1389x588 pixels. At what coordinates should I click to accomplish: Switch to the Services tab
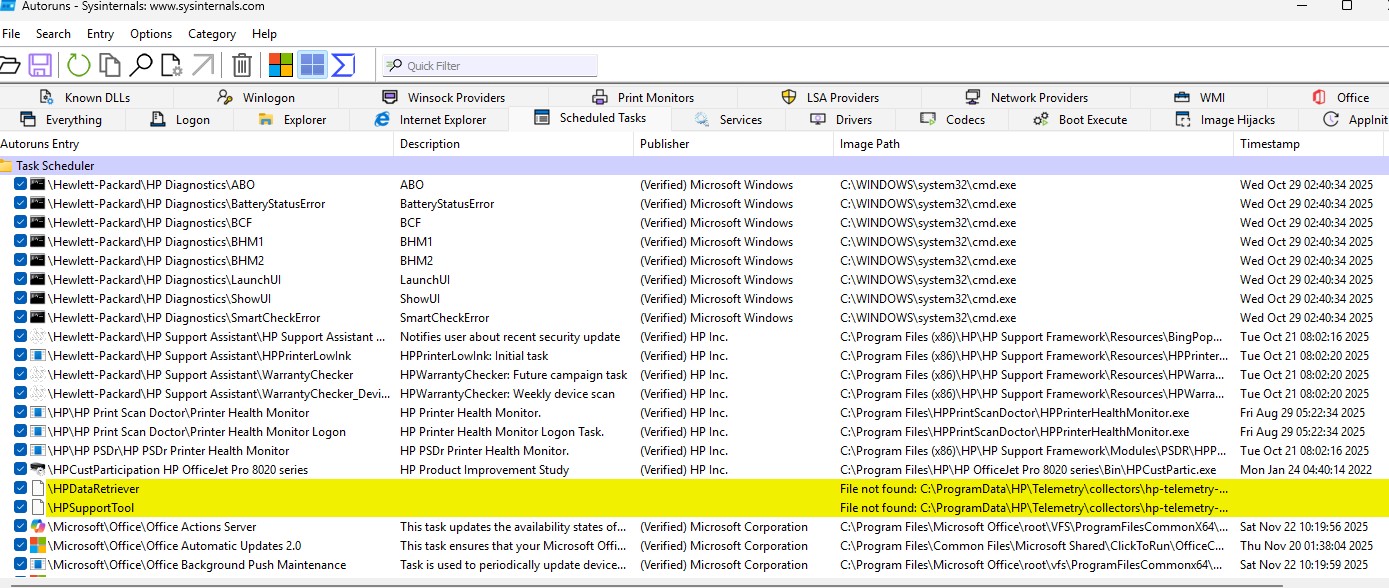[x=741, y=118]
